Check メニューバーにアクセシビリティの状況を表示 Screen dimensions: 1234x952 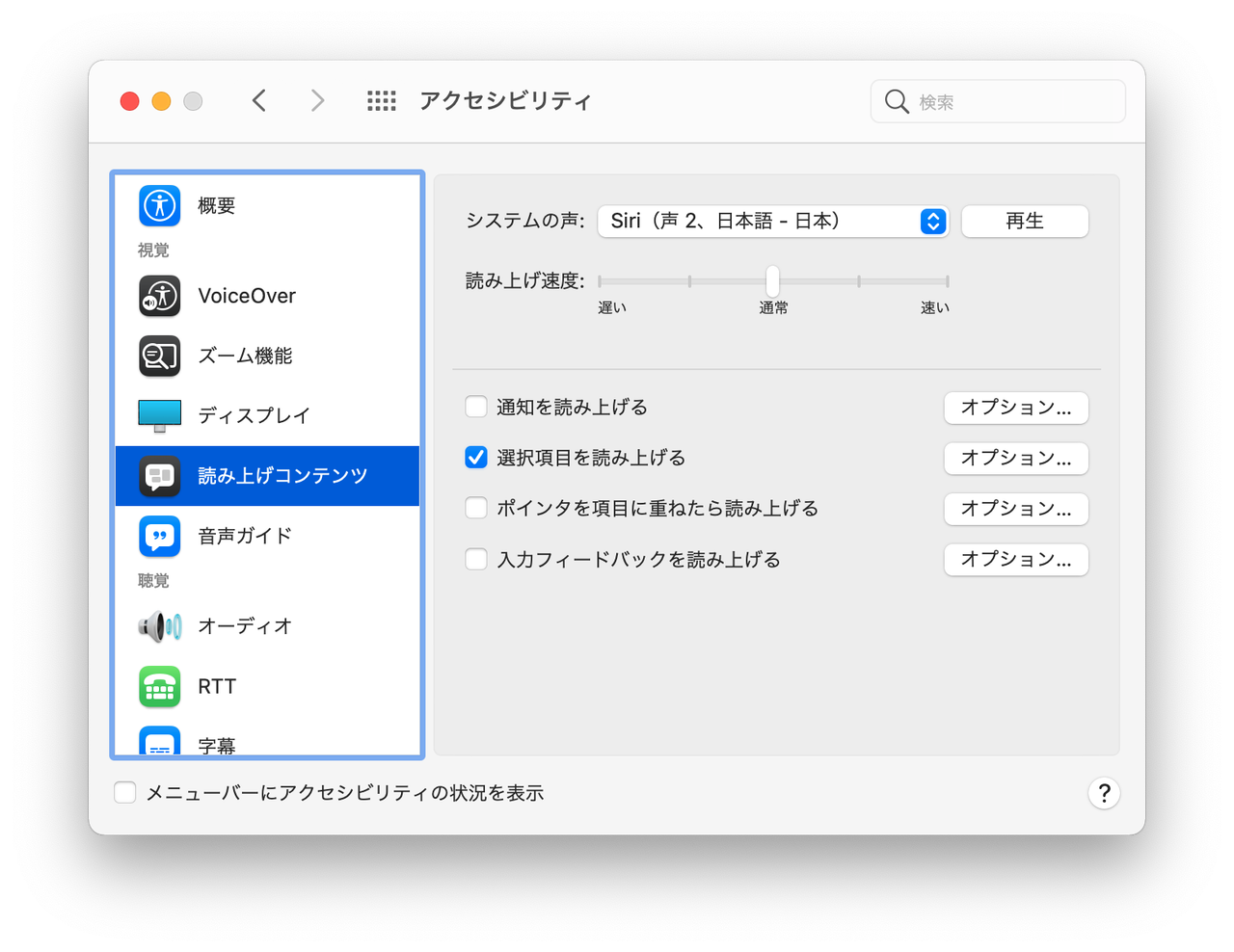(124, 792)
